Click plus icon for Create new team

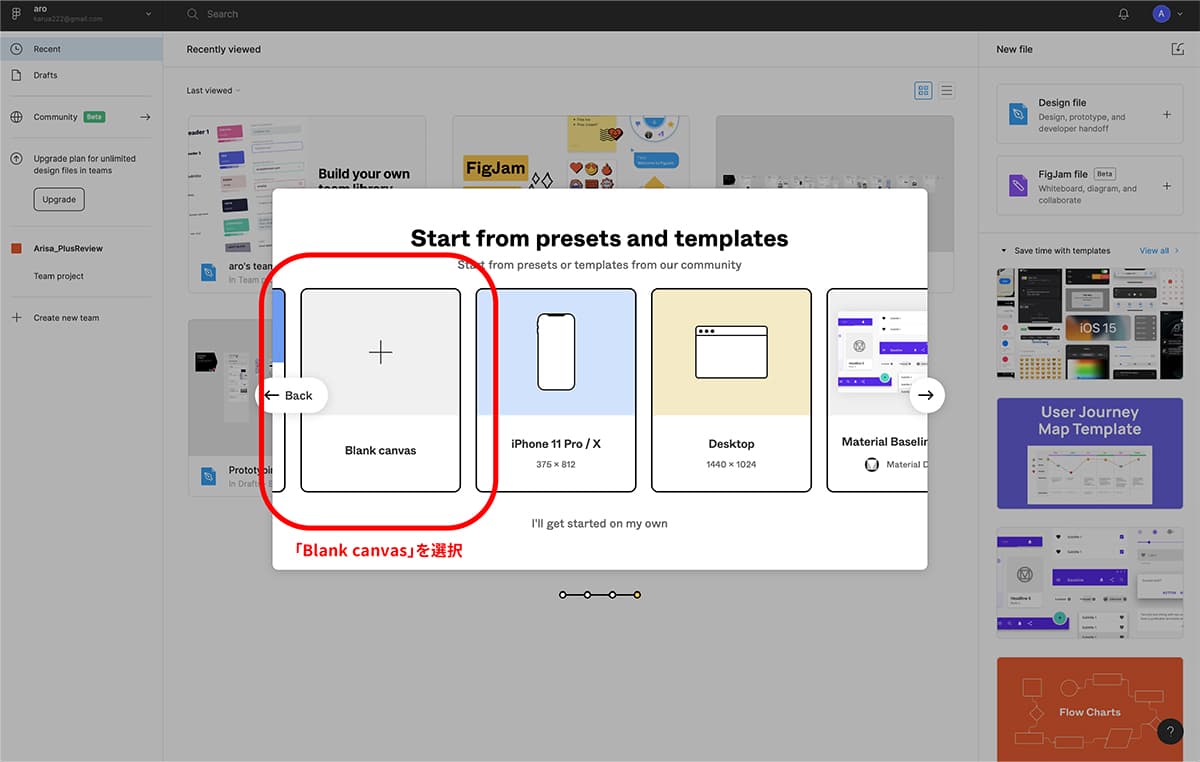click(16, 318)
